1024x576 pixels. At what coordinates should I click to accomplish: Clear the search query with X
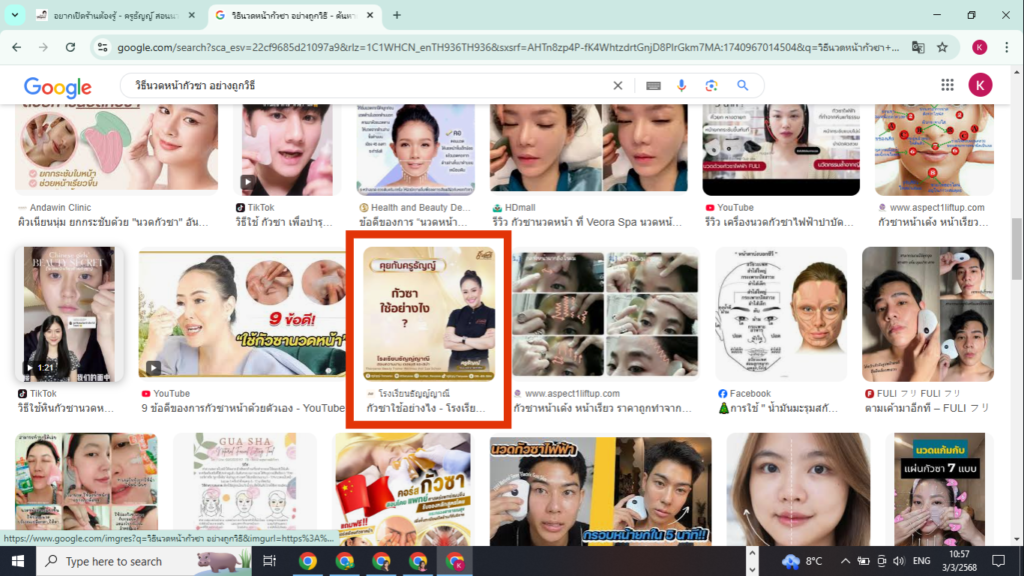tap(618, 86)
